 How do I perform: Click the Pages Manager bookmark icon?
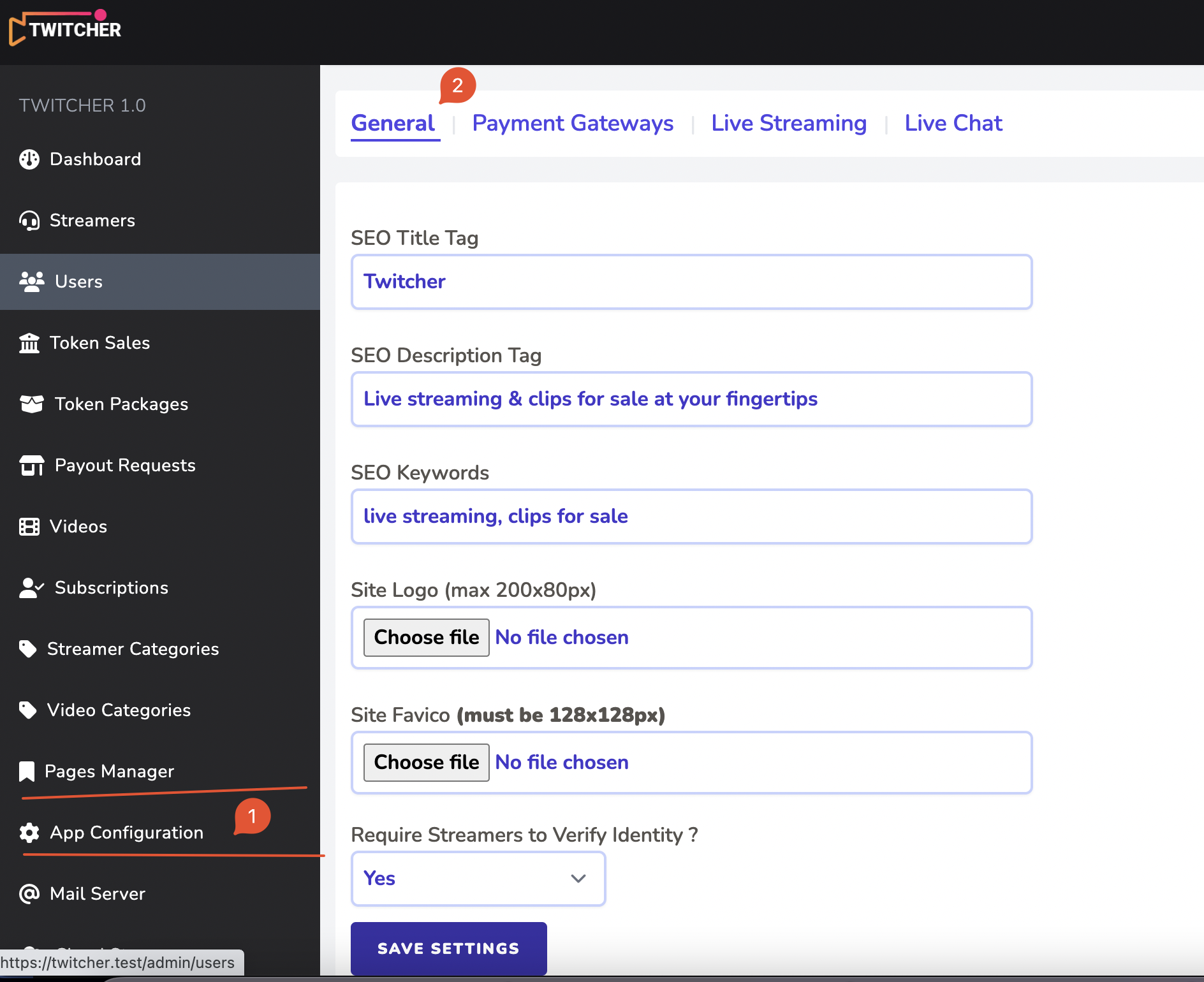pos(27,772)
